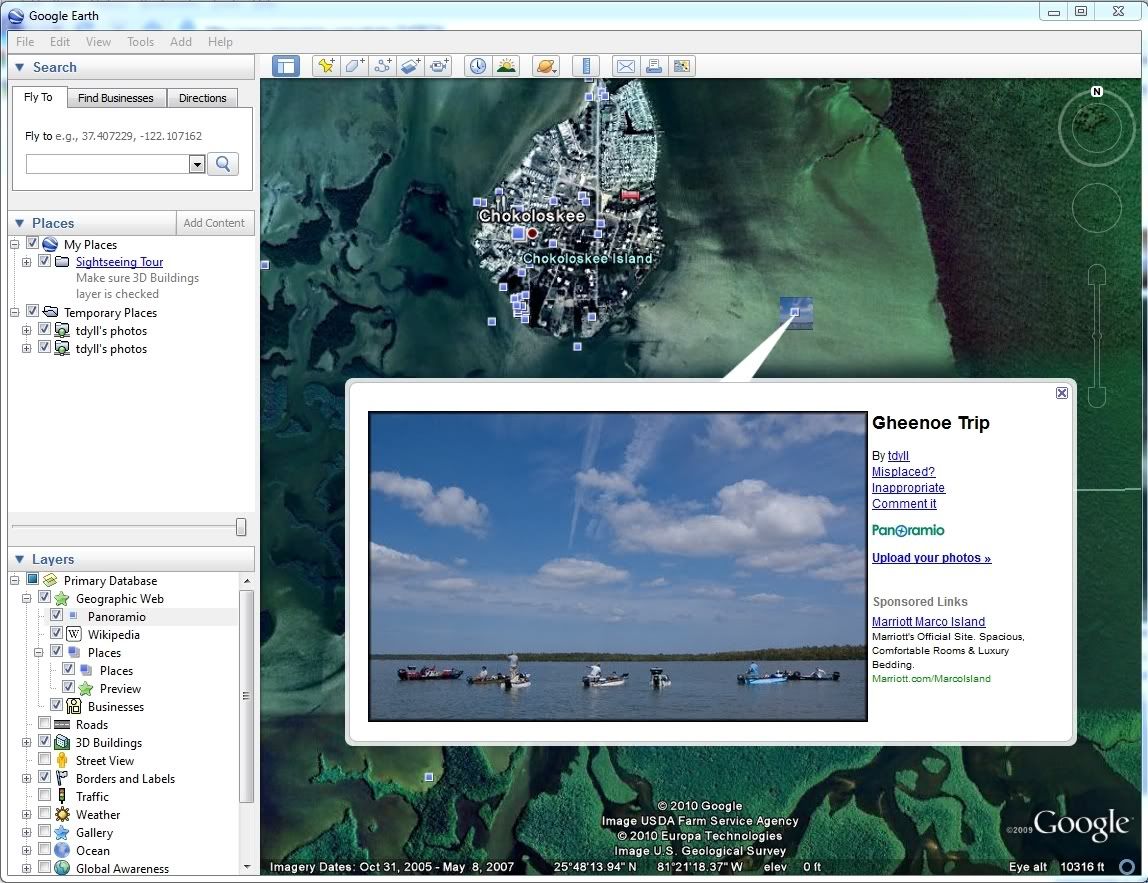The image size is (1148, 883).
Task: Disable the Borders and Labels checkbox
Action: [x=44, y=778]
